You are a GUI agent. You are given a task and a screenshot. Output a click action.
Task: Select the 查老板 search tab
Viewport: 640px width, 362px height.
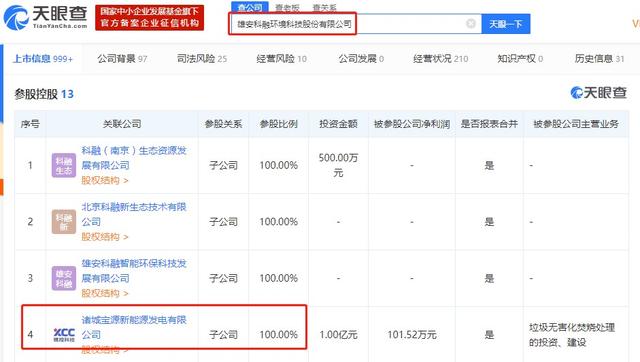coord(287,7)
